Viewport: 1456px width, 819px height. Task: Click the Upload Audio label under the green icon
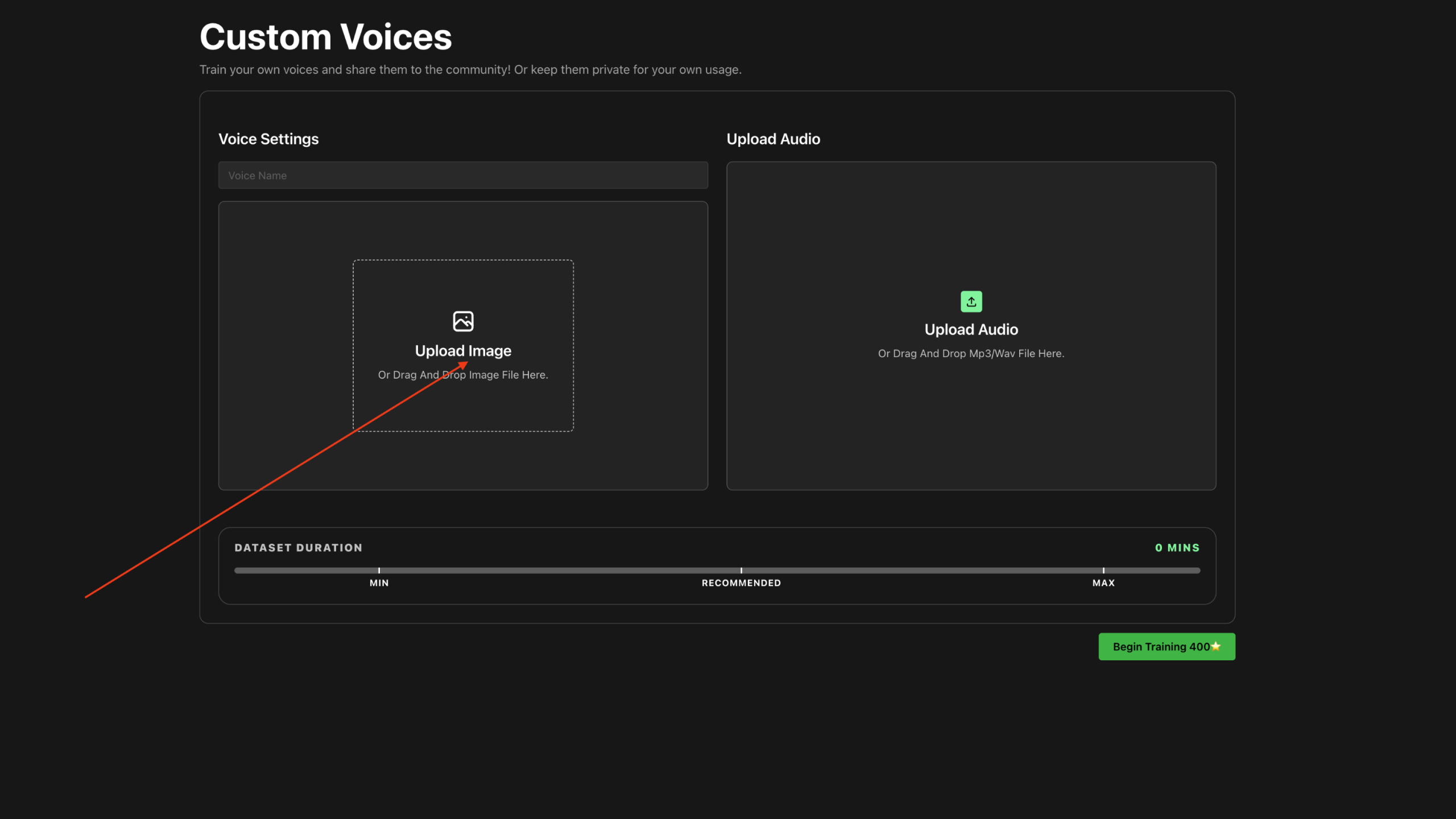coord(971,329)
